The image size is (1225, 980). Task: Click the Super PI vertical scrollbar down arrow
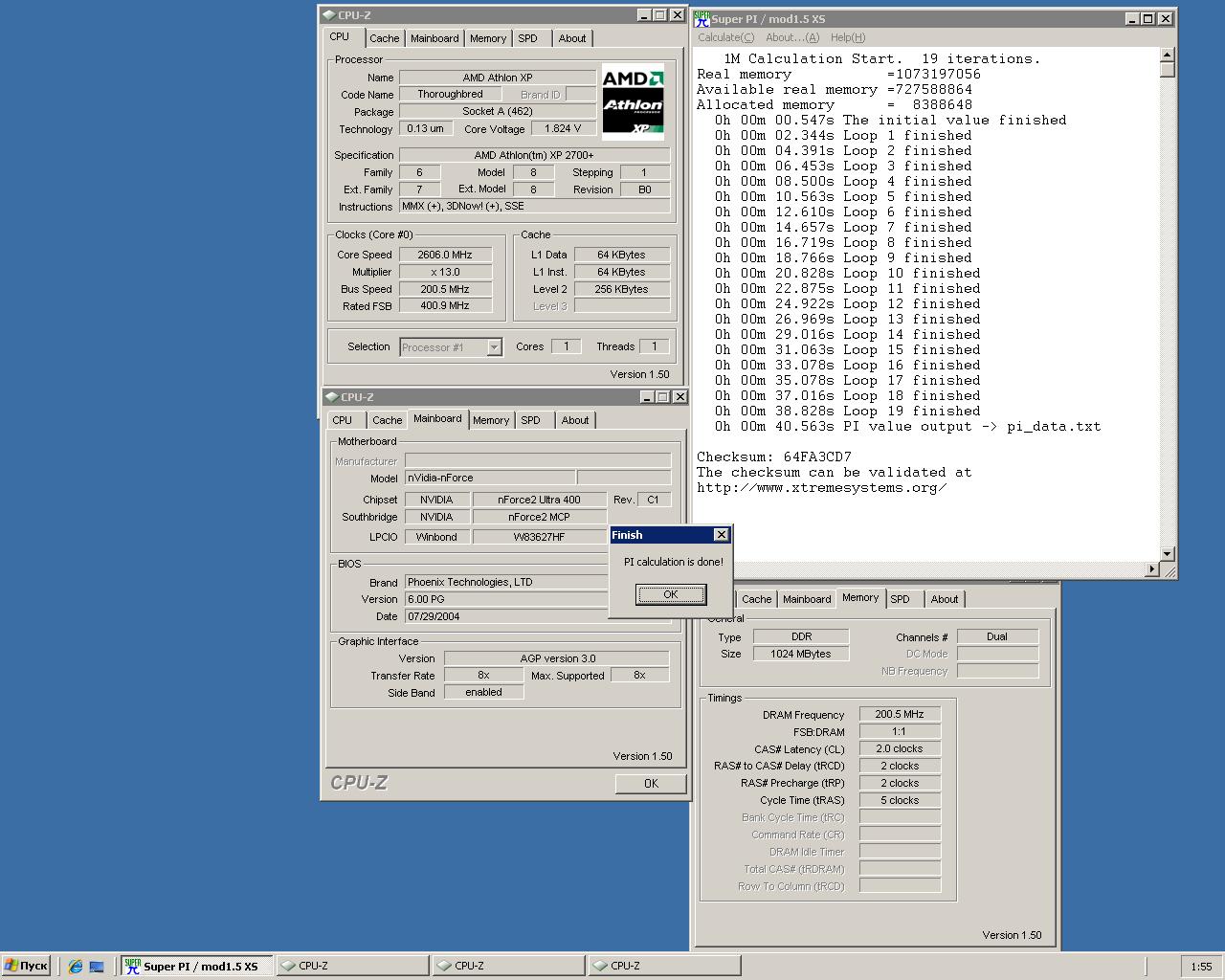coord(1168,554)
